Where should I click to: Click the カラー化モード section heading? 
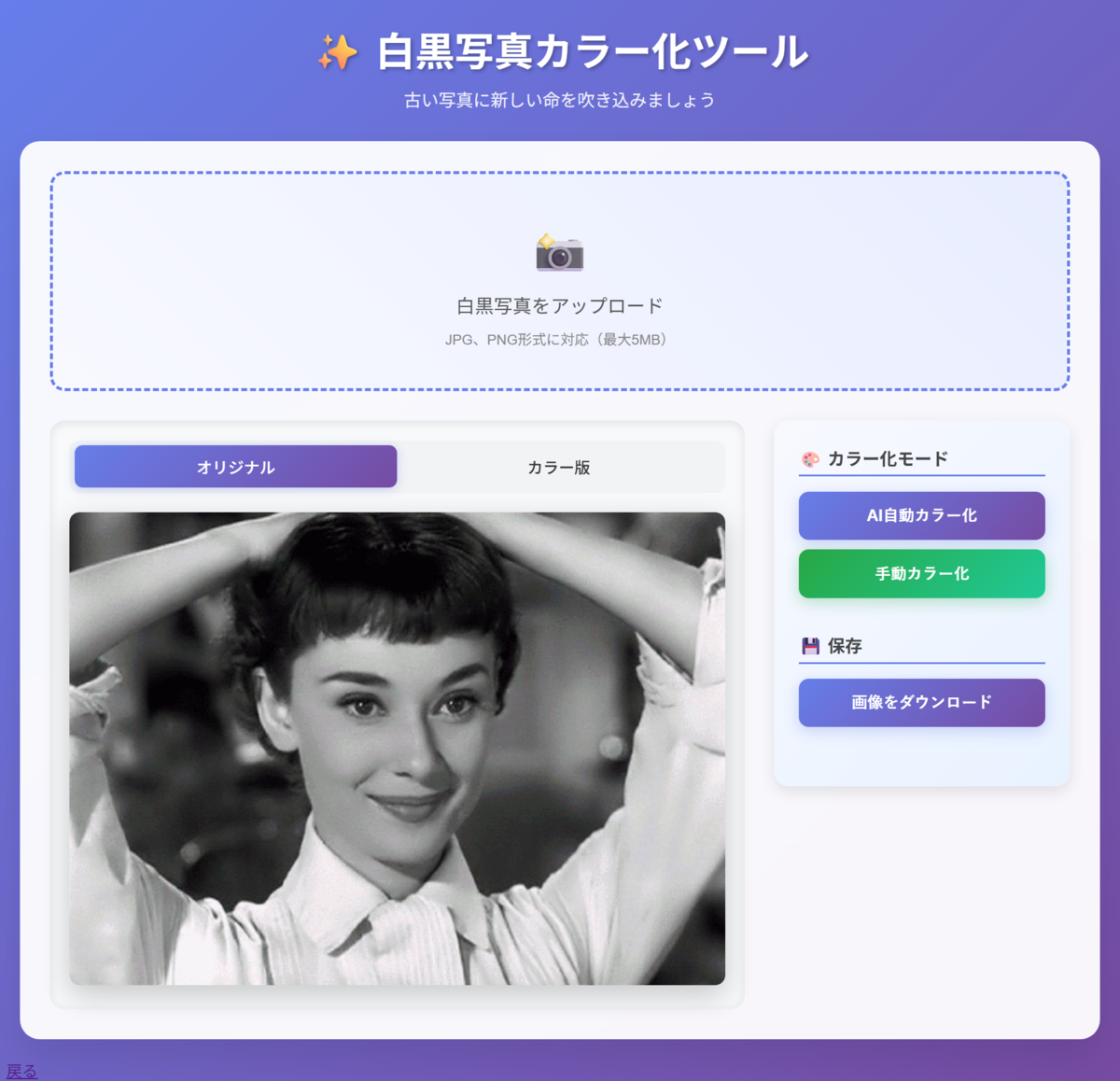click(x=888, y=458)
